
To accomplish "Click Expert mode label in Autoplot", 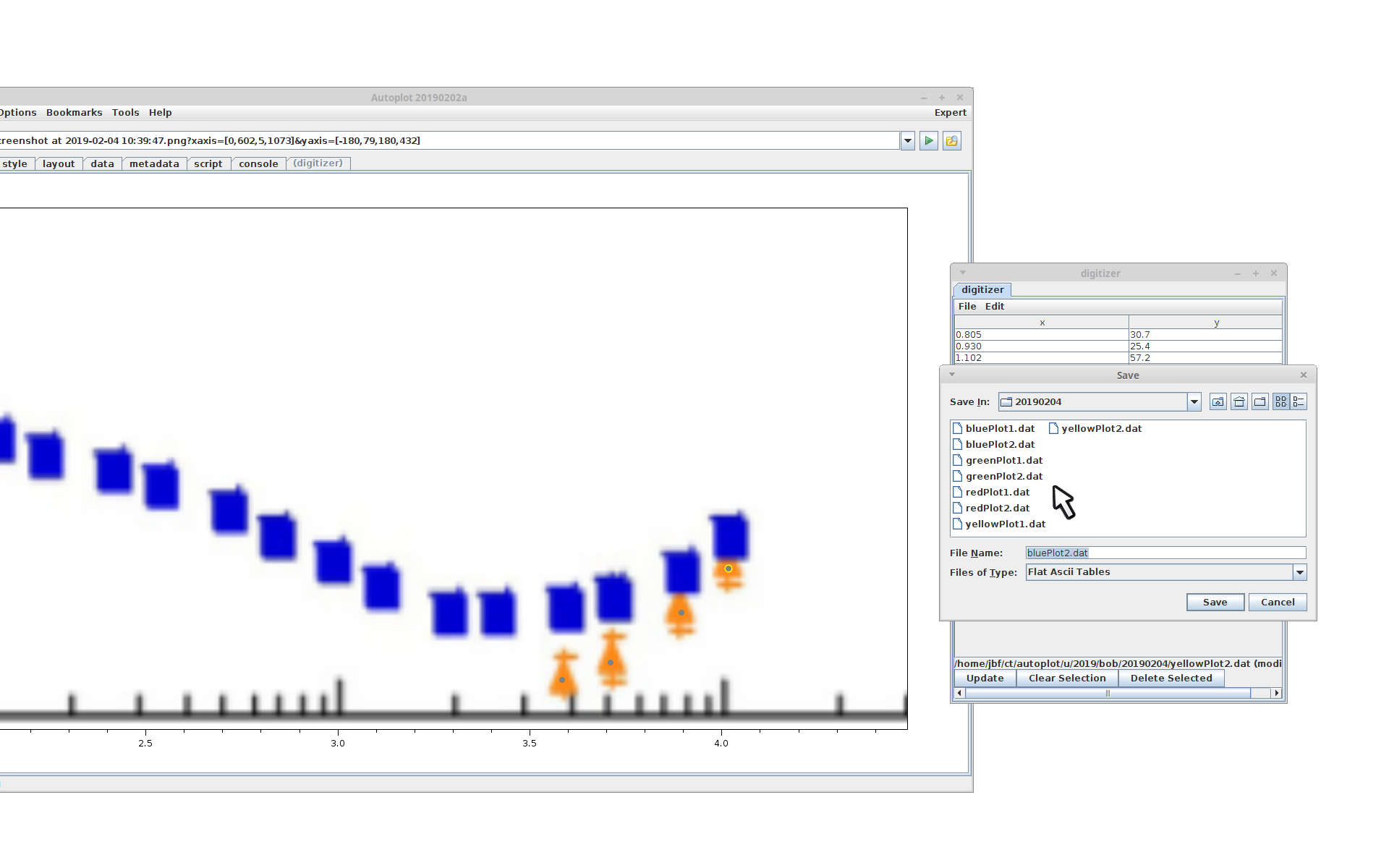I will tap(950, 113).
